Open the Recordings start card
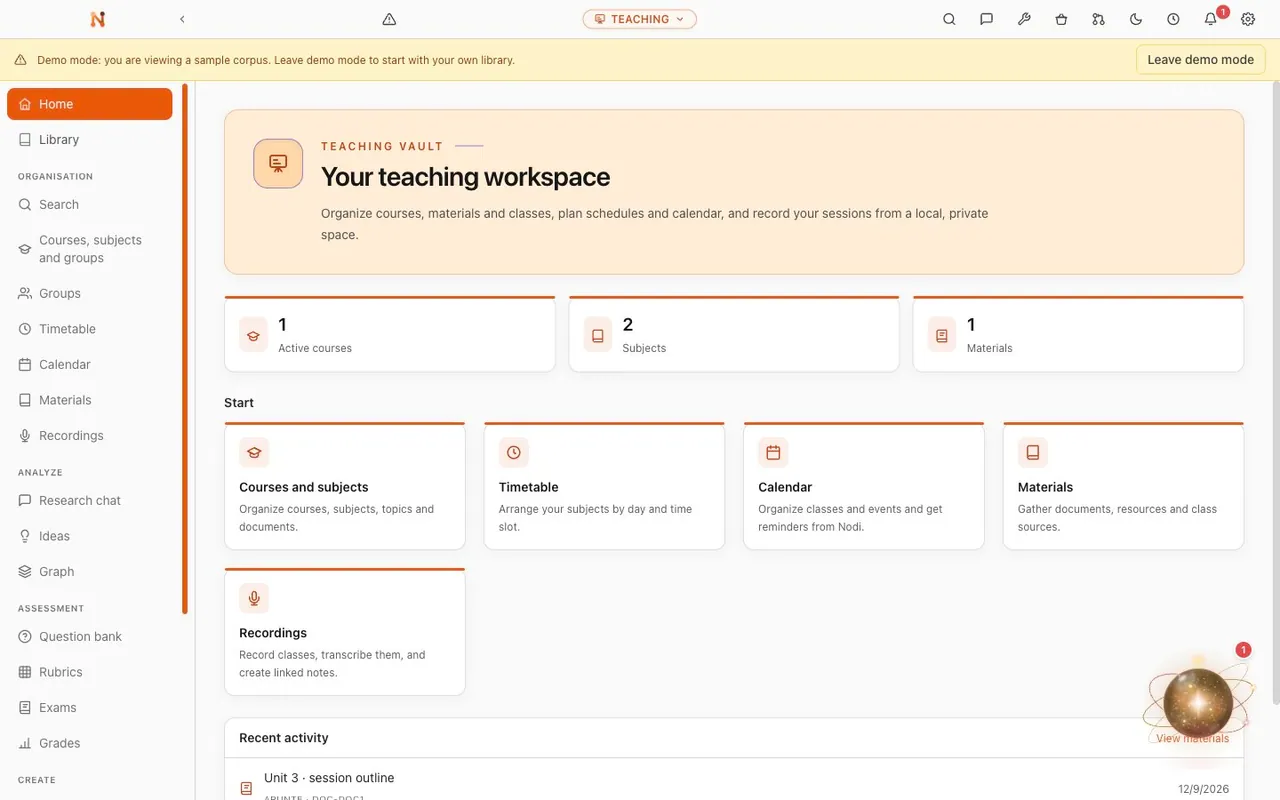This screenshot has width=1280, height=800. tap(345, 632)
